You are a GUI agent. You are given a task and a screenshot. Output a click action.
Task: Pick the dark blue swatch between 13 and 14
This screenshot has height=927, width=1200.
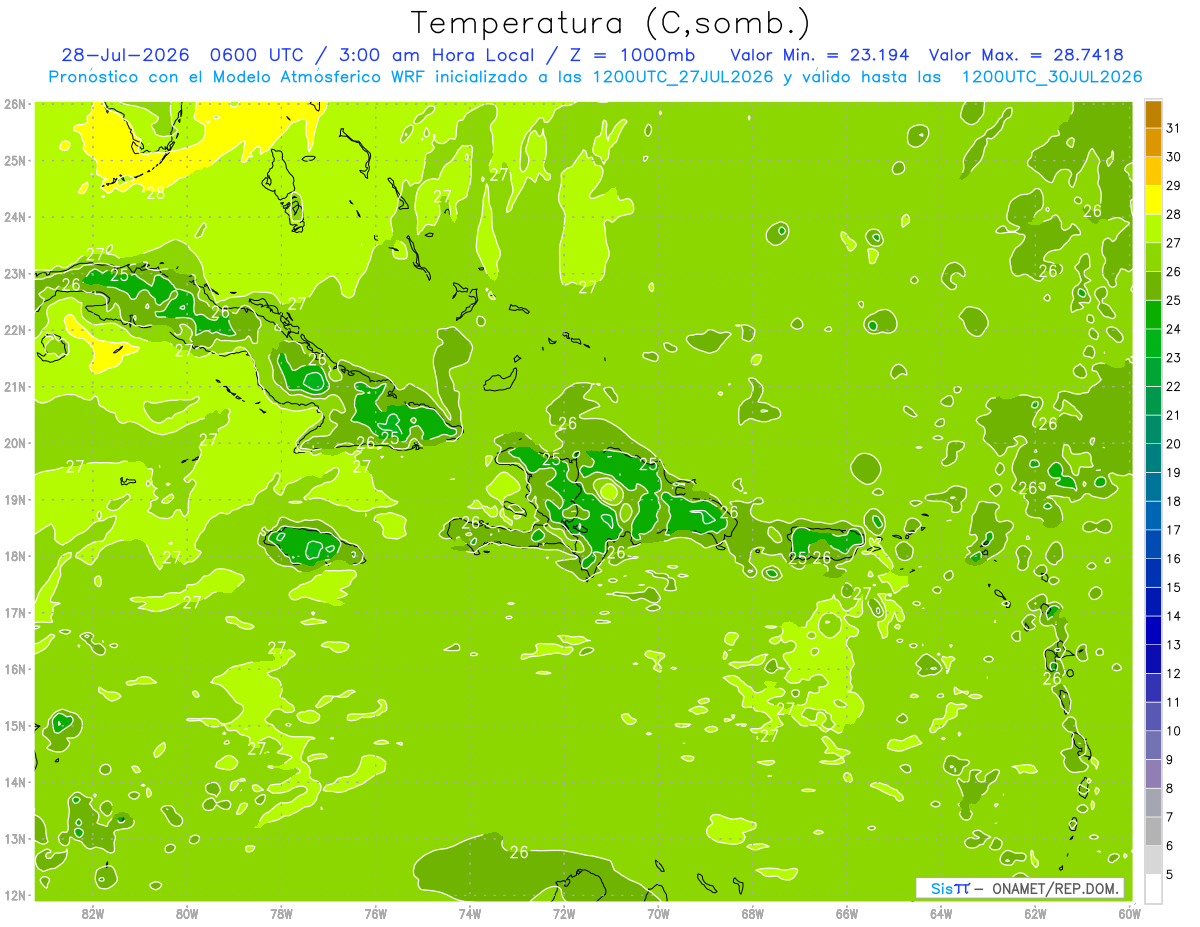click(x=1154, y=631)
